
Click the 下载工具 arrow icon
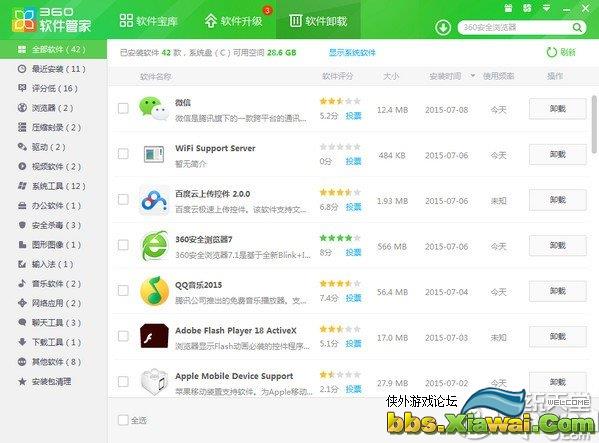[x=22, y=342]
